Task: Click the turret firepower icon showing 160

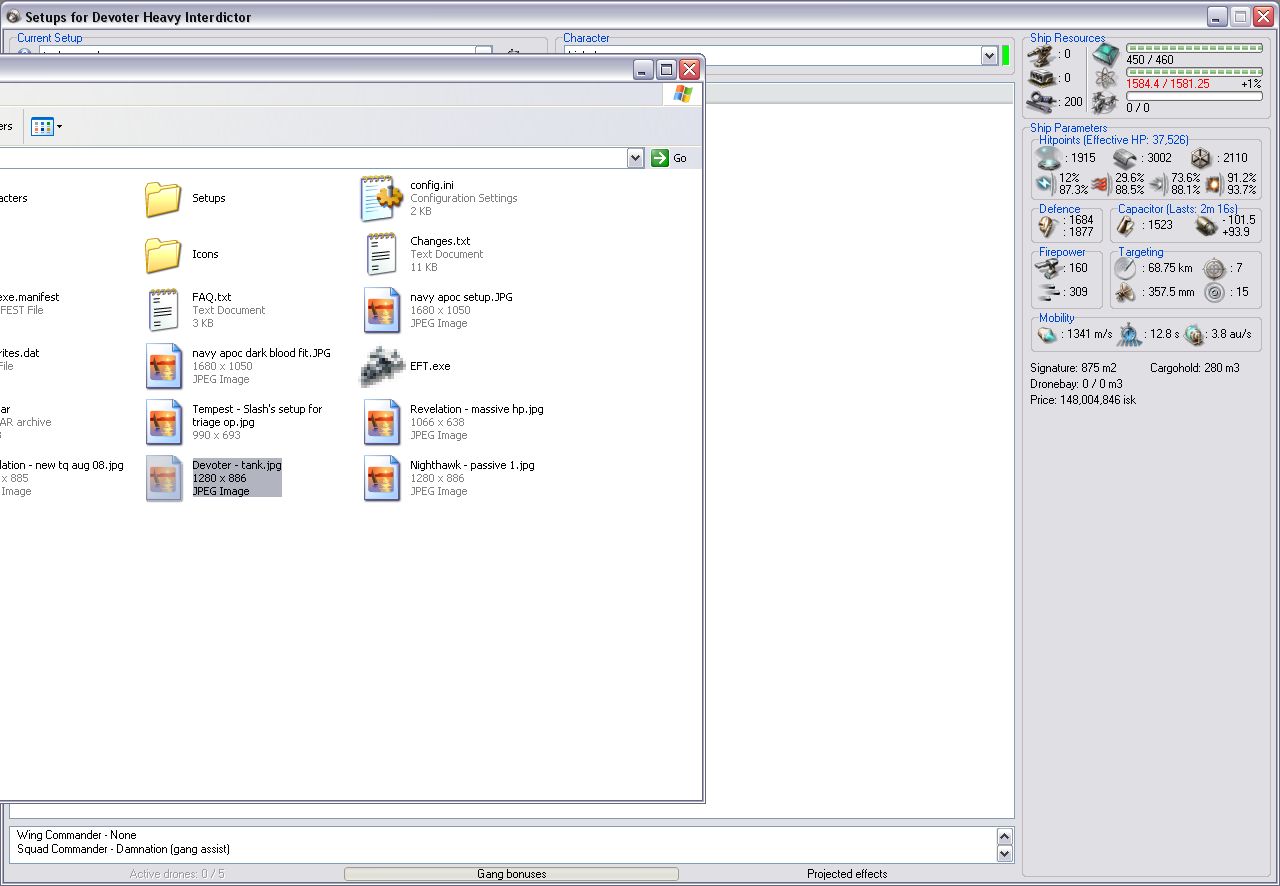Action: (x=1049, y=268)
